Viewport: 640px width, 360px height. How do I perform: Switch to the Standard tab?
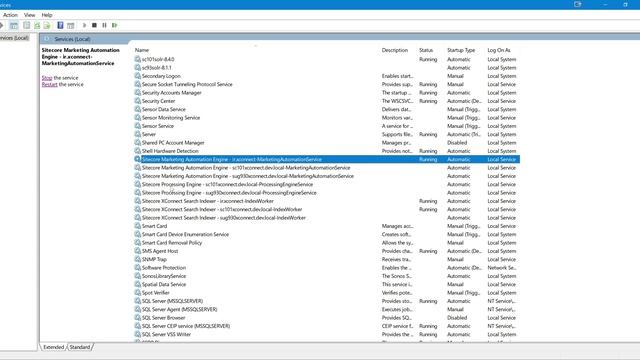[80, 347]
